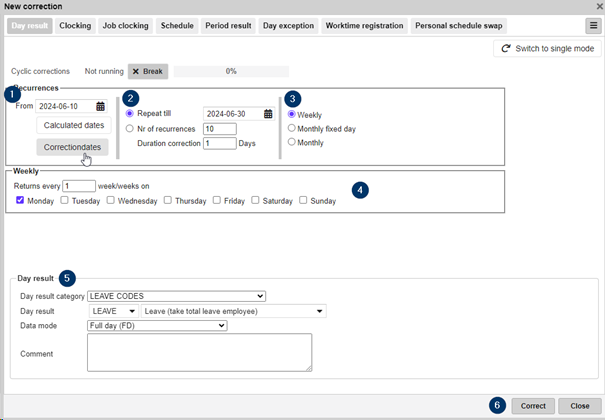The height and width of the screenshot is (420, 605).
Task: Close the New correction dialog via X
Action: 600,6
